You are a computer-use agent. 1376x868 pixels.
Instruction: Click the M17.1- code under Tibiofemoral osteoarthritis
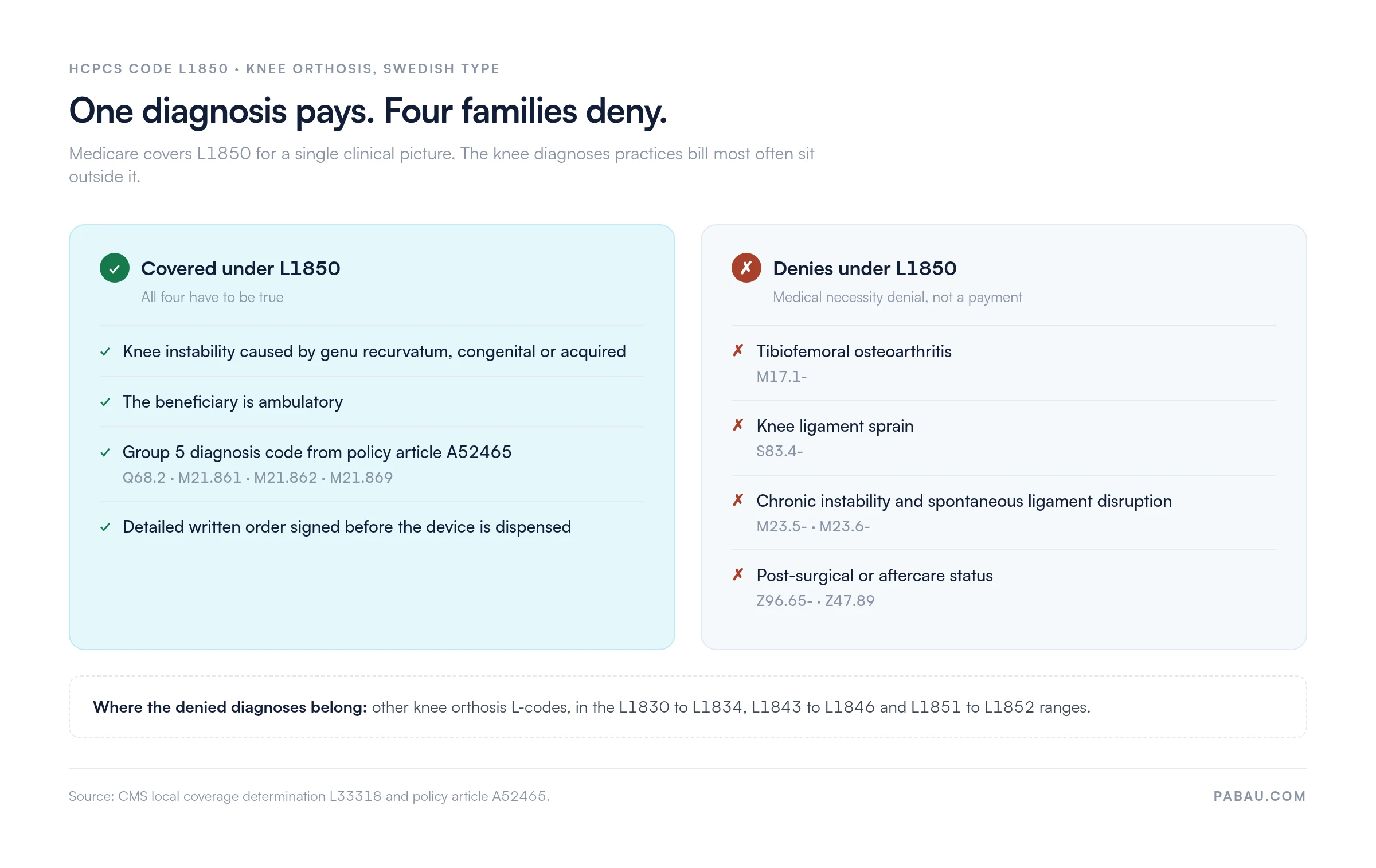(x=781, y=377)
